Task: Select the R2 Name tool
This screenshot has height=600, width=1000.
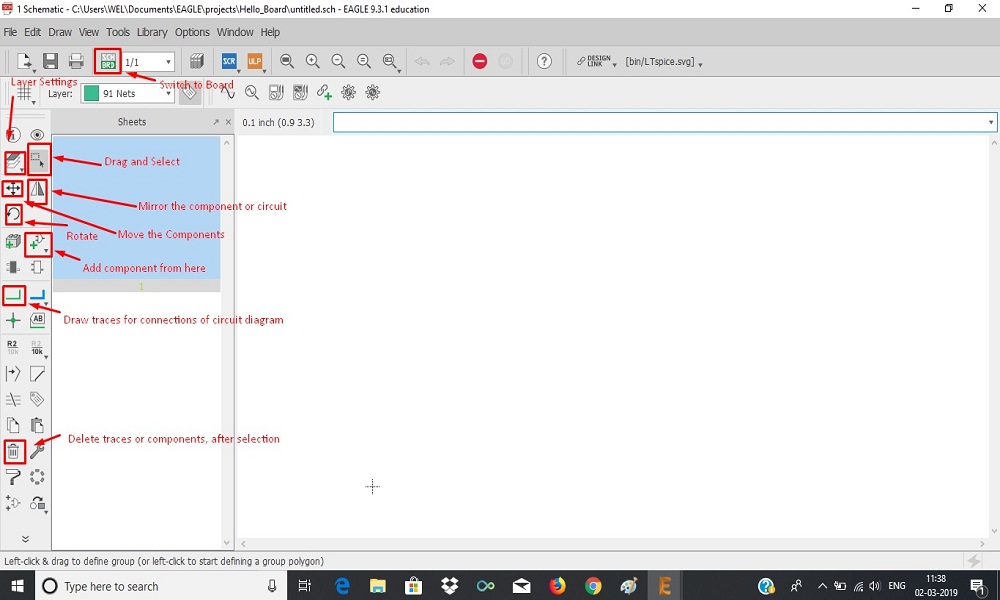Action: [x=13, y=348]
